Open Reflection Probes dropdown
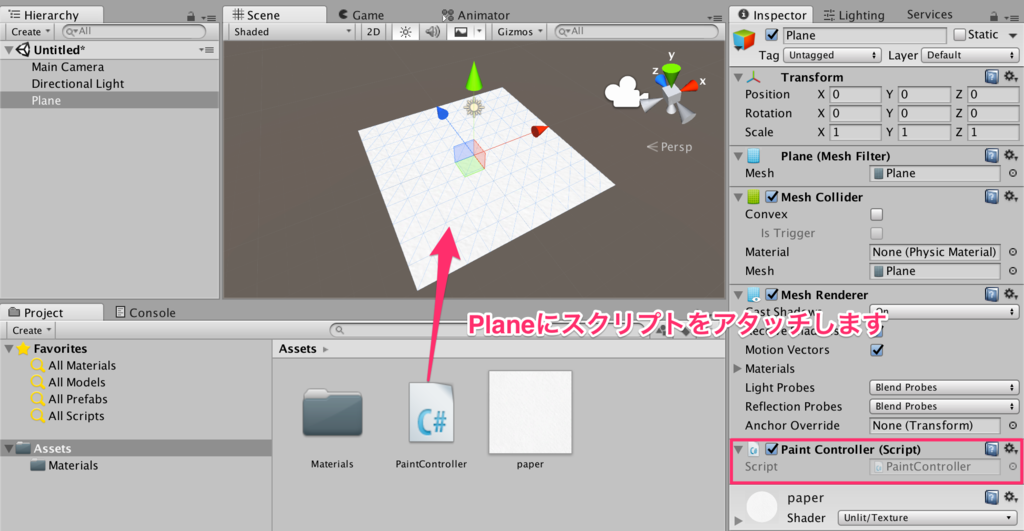 point(944,406)
